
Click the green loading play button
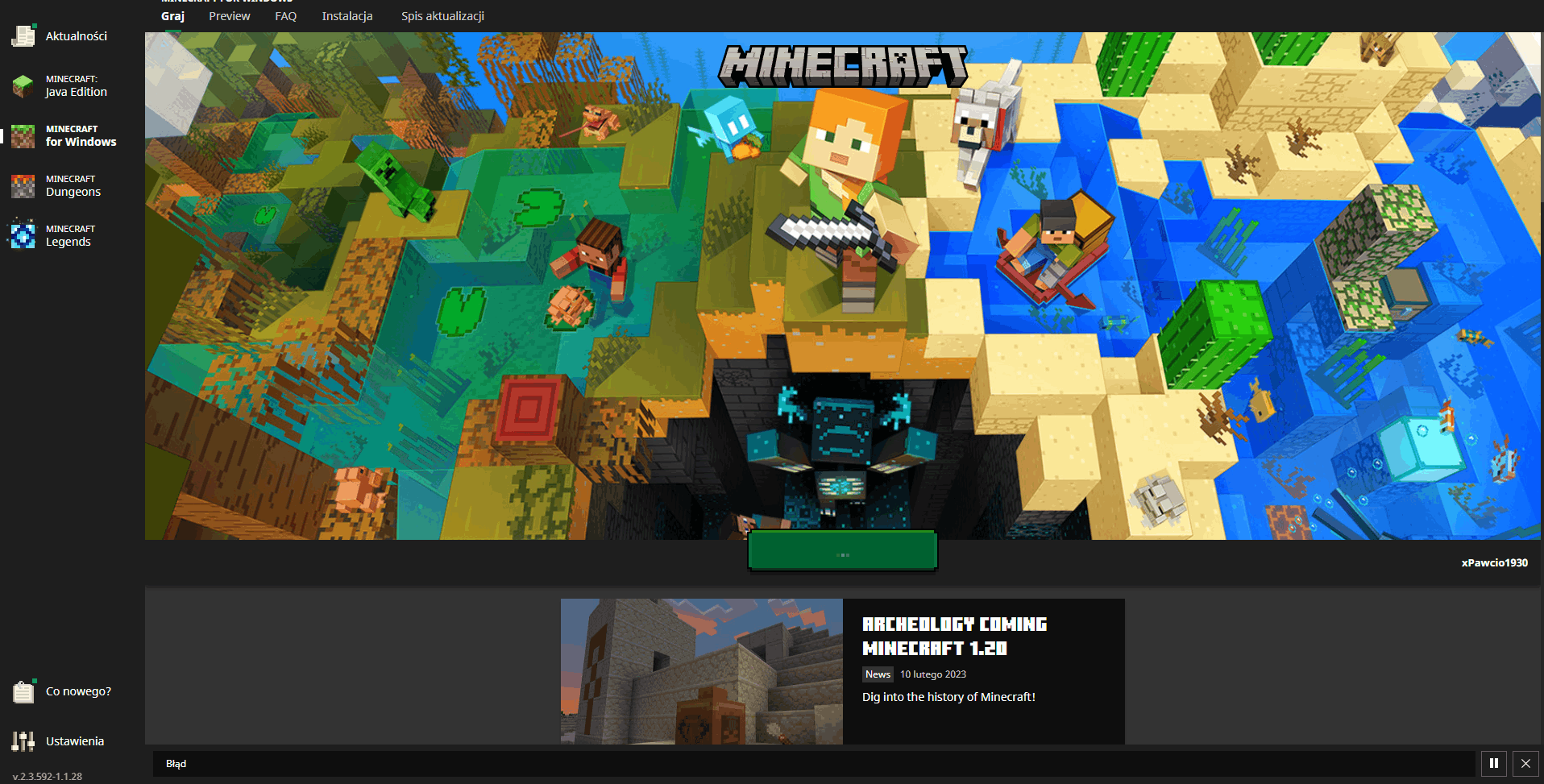843,551
